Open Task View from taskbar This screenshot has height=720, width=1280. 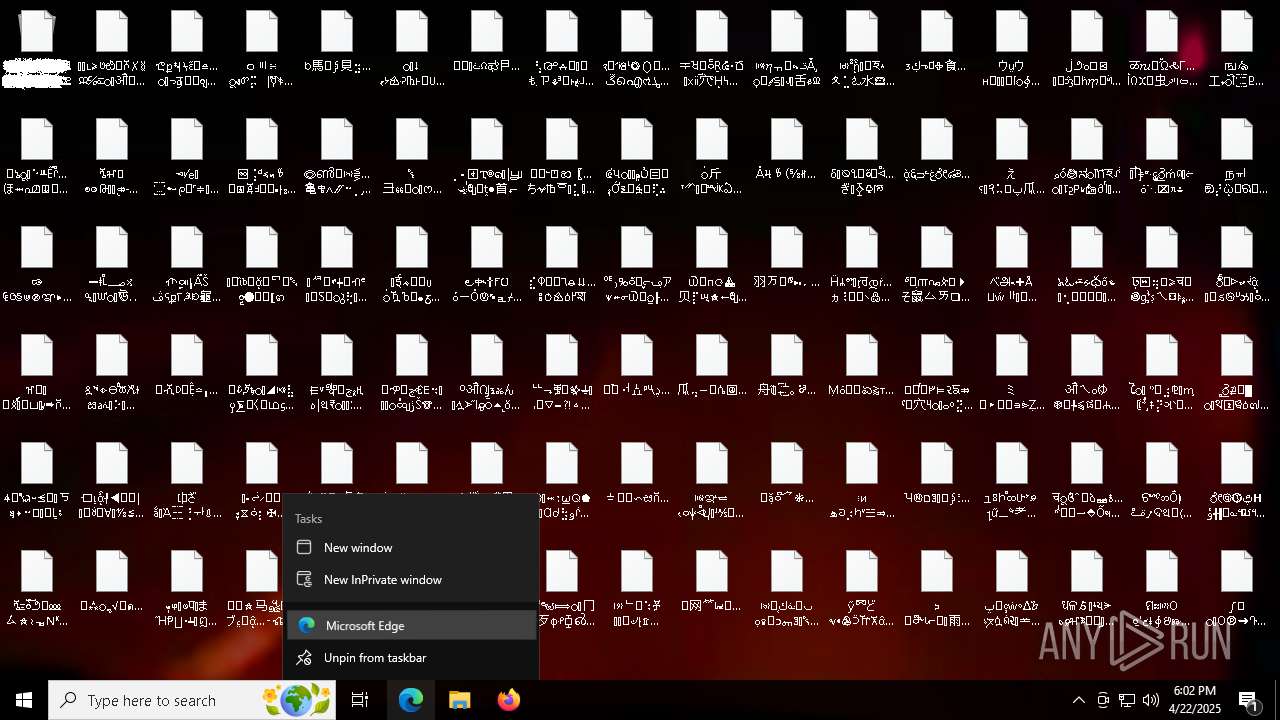[360, 700]
